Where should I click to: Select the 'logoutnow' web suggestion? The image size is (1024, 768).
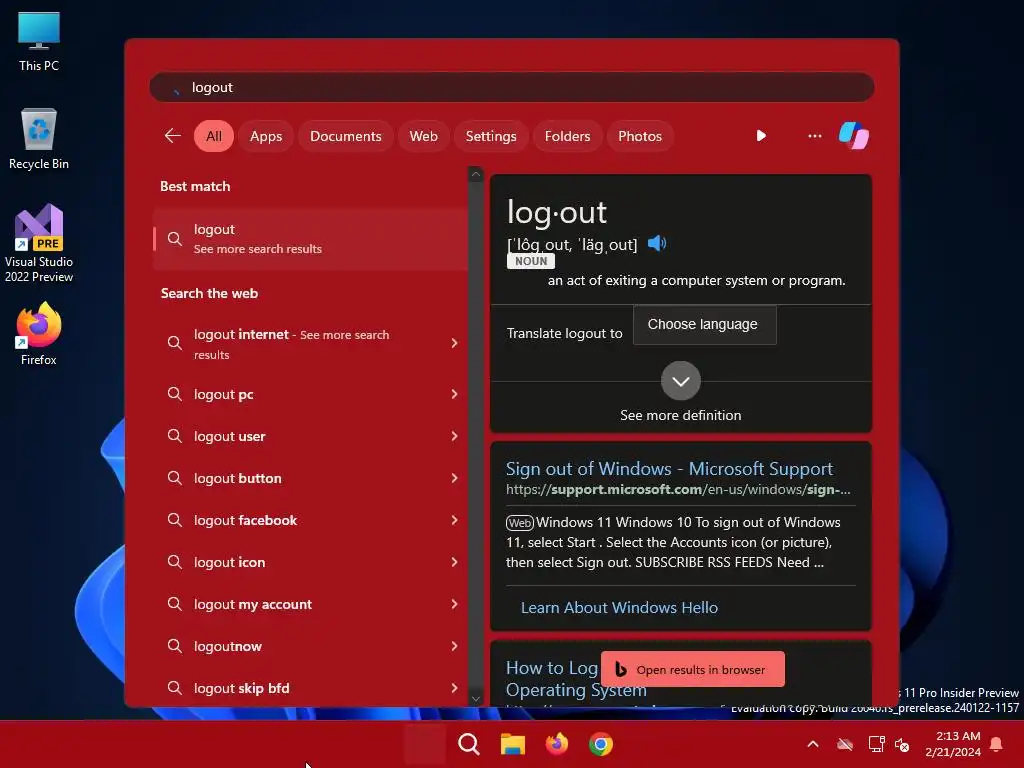tap(310, 646)
